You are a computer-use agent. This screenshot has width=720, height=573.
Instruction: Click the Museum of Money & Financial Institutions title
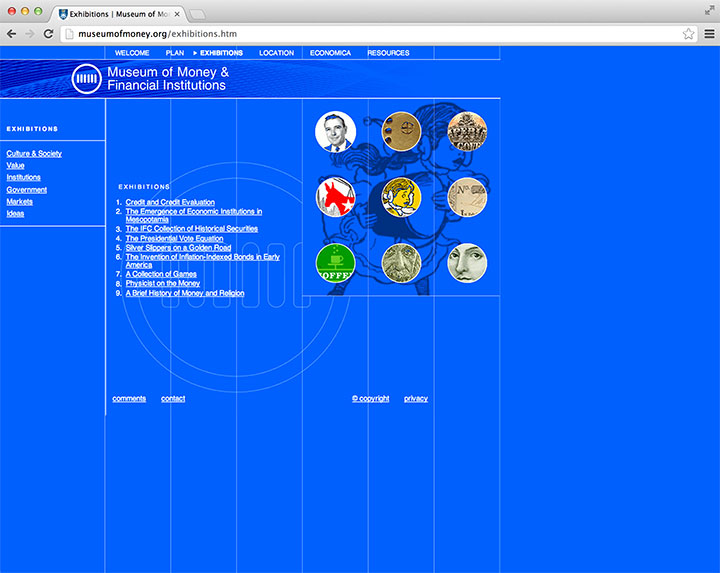click(168, 79)
